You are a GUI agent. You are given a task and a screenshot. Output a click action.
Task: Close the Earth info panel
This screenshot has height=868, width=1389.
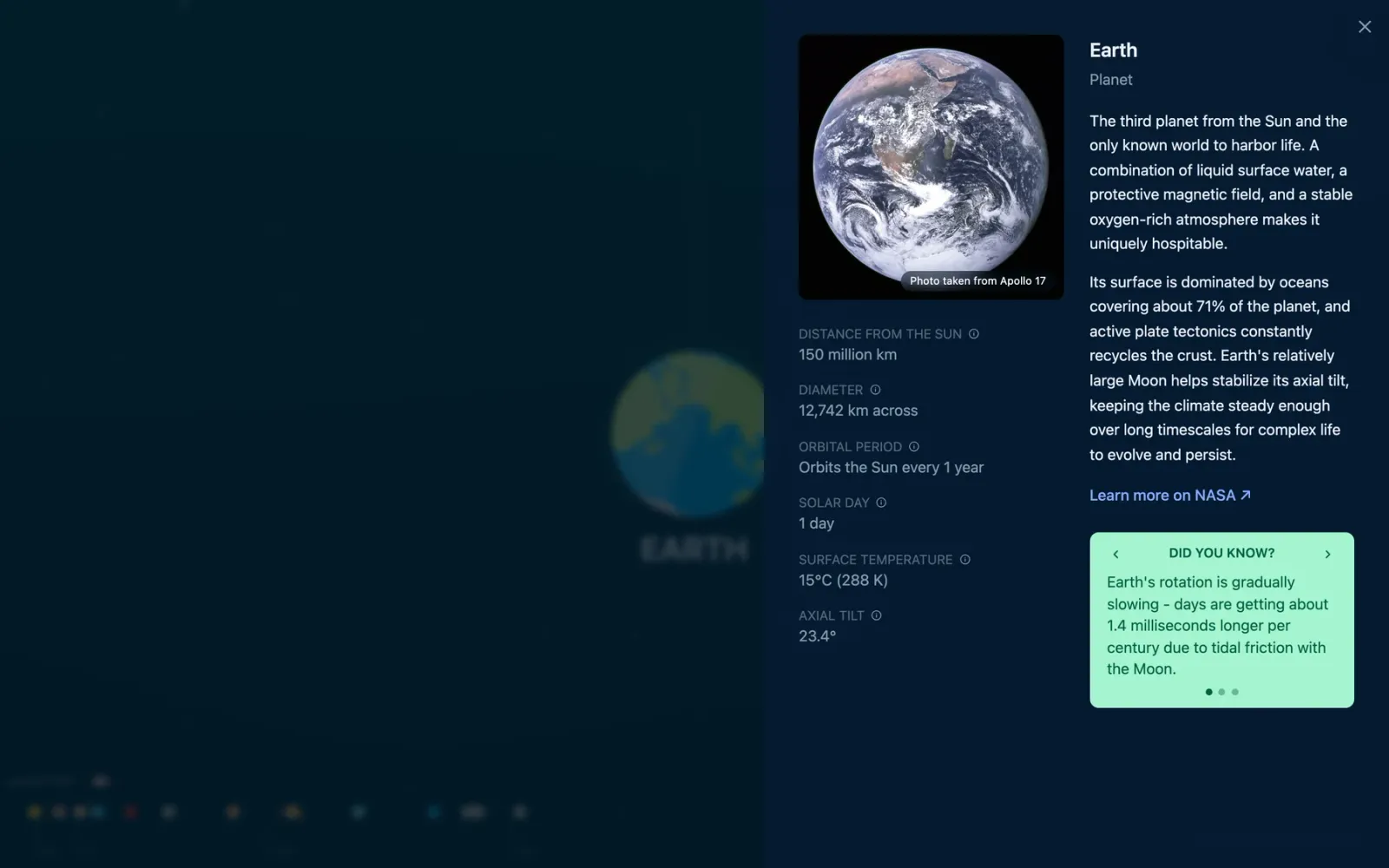click(x=1365, y=27)
